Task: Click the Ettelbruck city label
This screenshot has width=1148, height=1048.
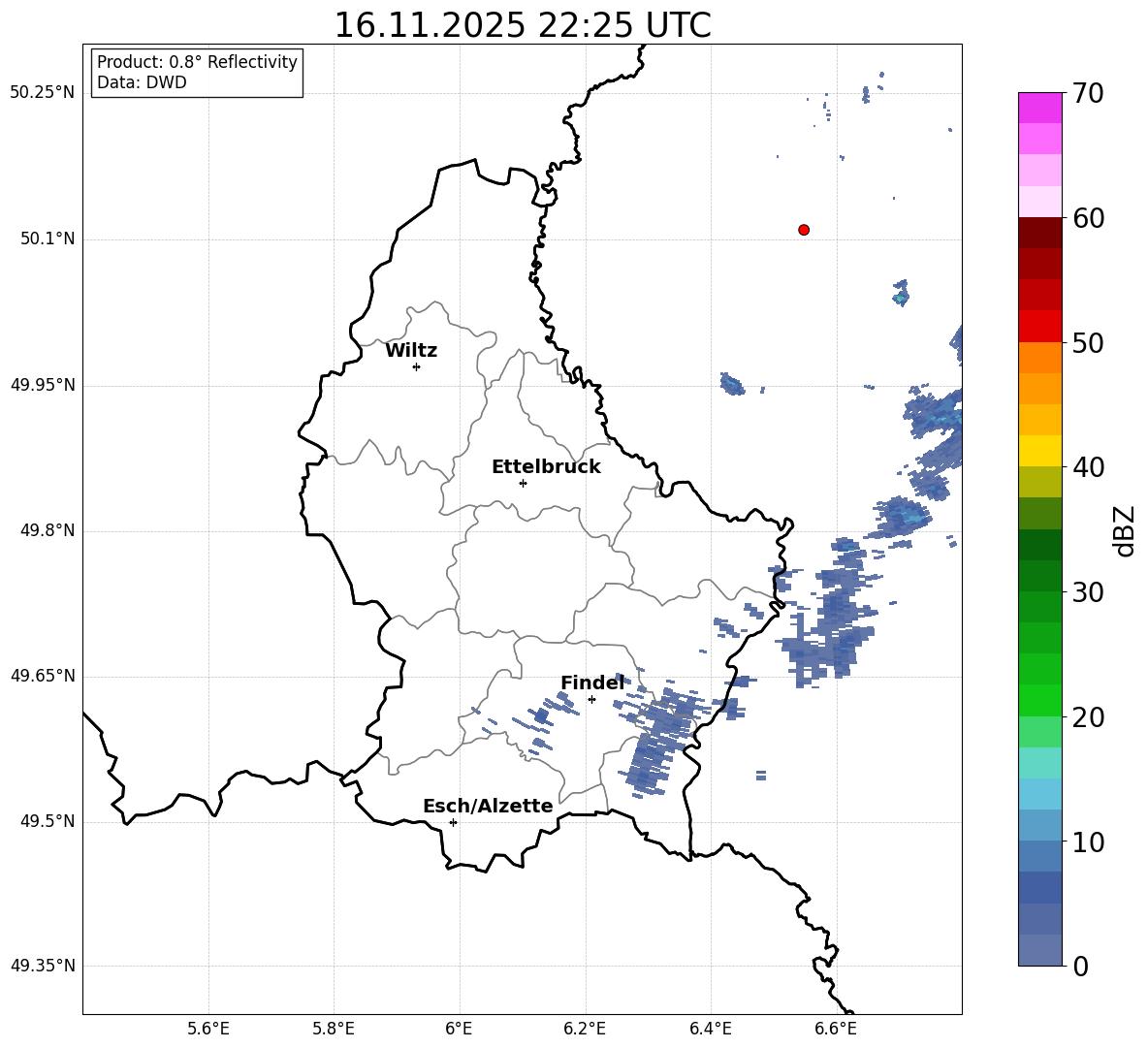Action: [546, 467]
